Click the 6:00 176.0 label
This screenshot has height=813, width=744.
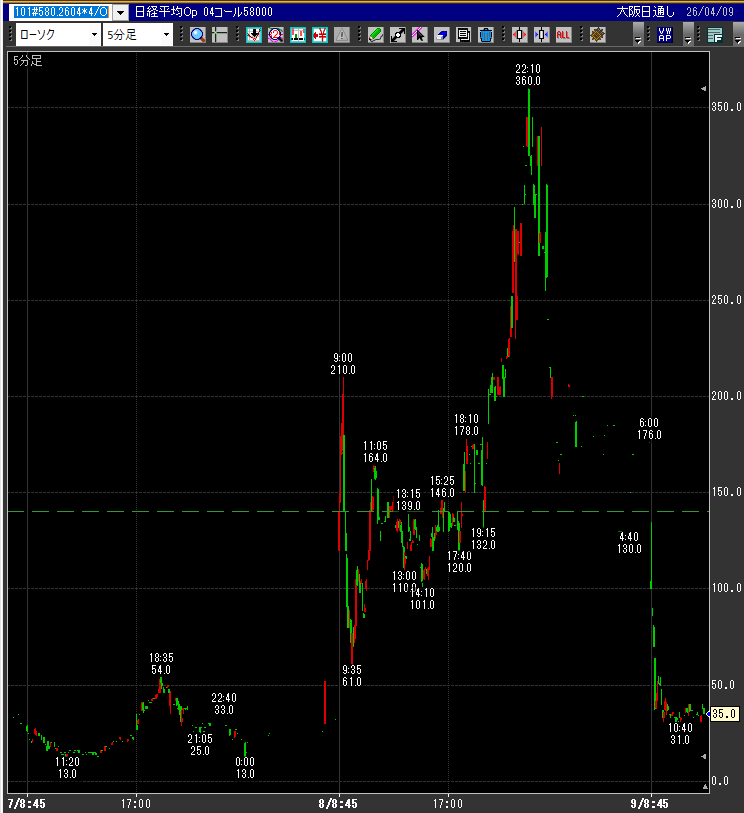[x=649, y=429]
